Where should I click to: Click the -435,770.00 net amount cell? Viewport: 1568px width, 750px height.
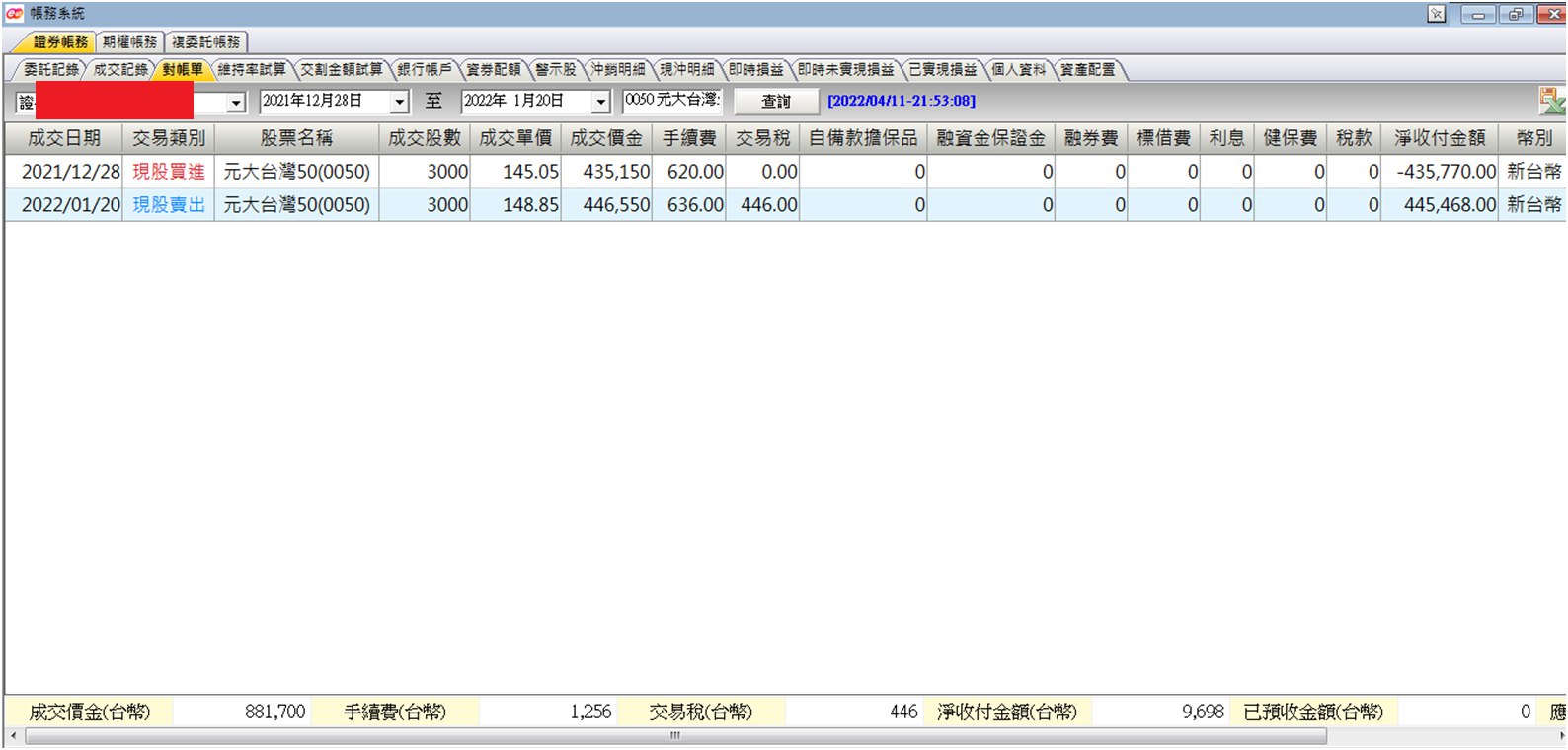point(1440,172)
